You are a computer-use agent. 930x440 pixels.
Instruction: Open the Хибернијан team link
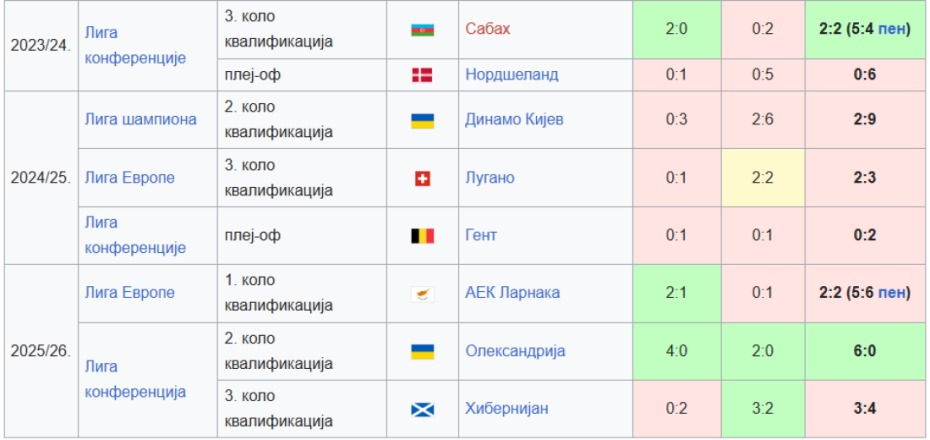(x=507, y=409)
